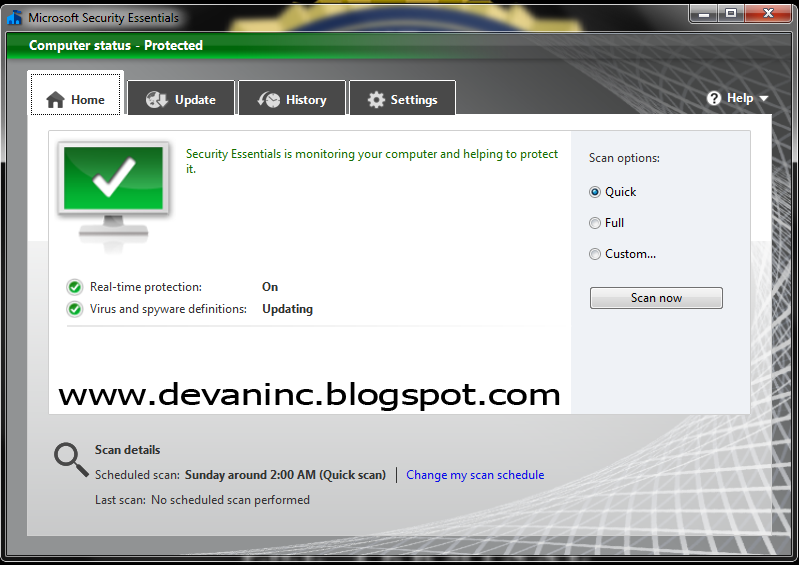Screen dimensions: 799x565
Task: Open the Home tab
Action: [x=75, y=94]
